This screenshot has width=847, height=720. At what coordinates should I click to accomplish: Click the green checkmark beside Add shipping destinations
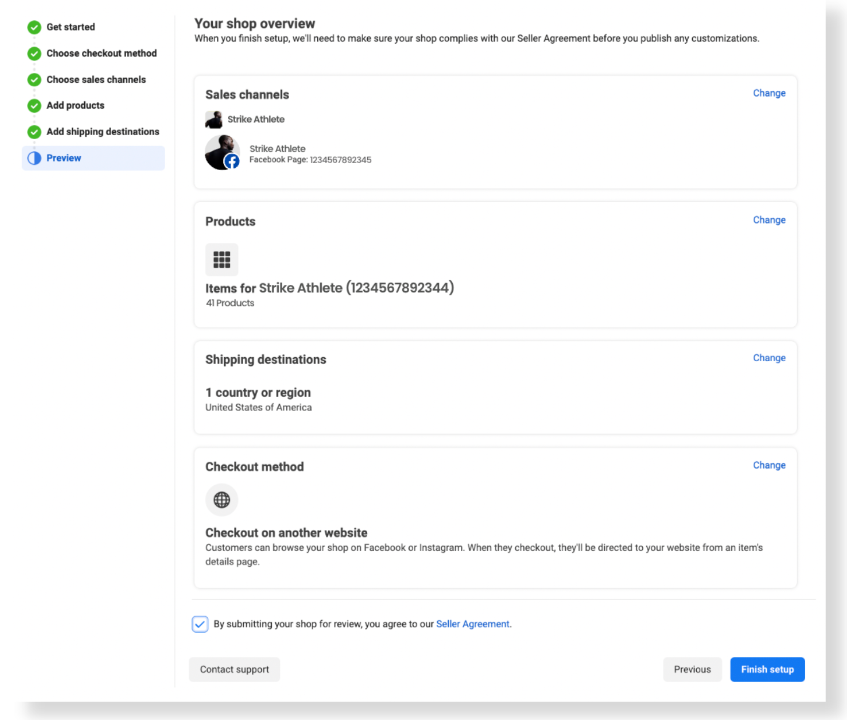pyautogui.click(x=34, y=132)
